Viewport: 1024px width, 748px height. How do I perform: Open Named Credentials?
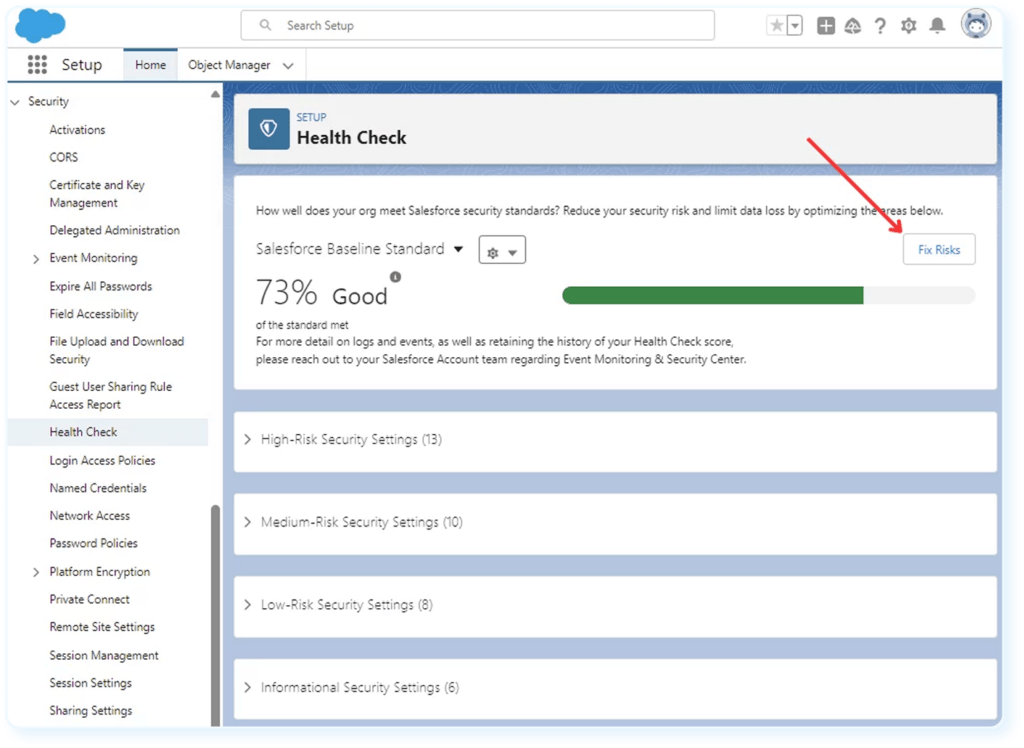click(x=98, y=488)
